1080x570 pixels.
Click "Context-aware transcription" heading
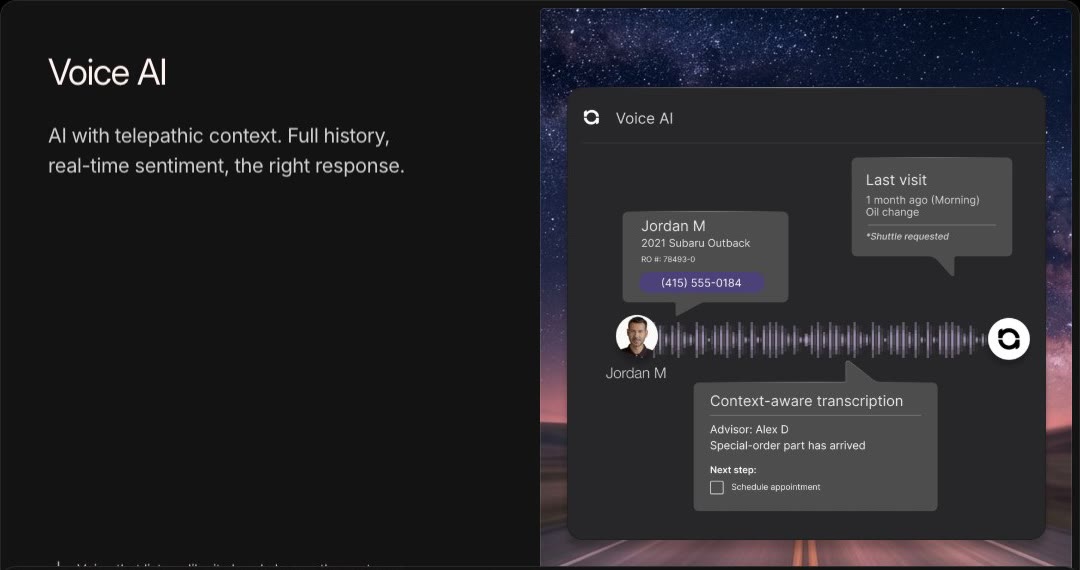click(806, 401)
